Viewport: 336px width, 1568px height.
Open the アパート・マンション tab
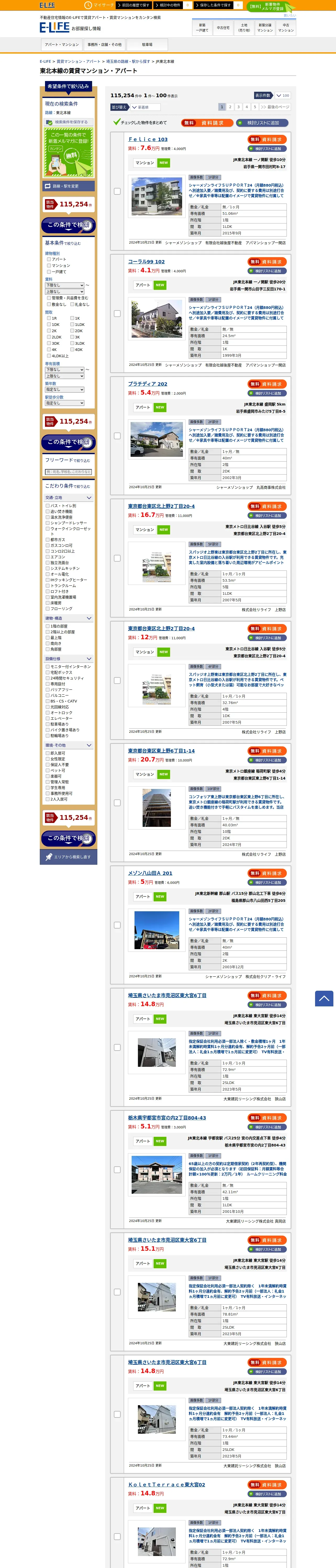point(61,44)
